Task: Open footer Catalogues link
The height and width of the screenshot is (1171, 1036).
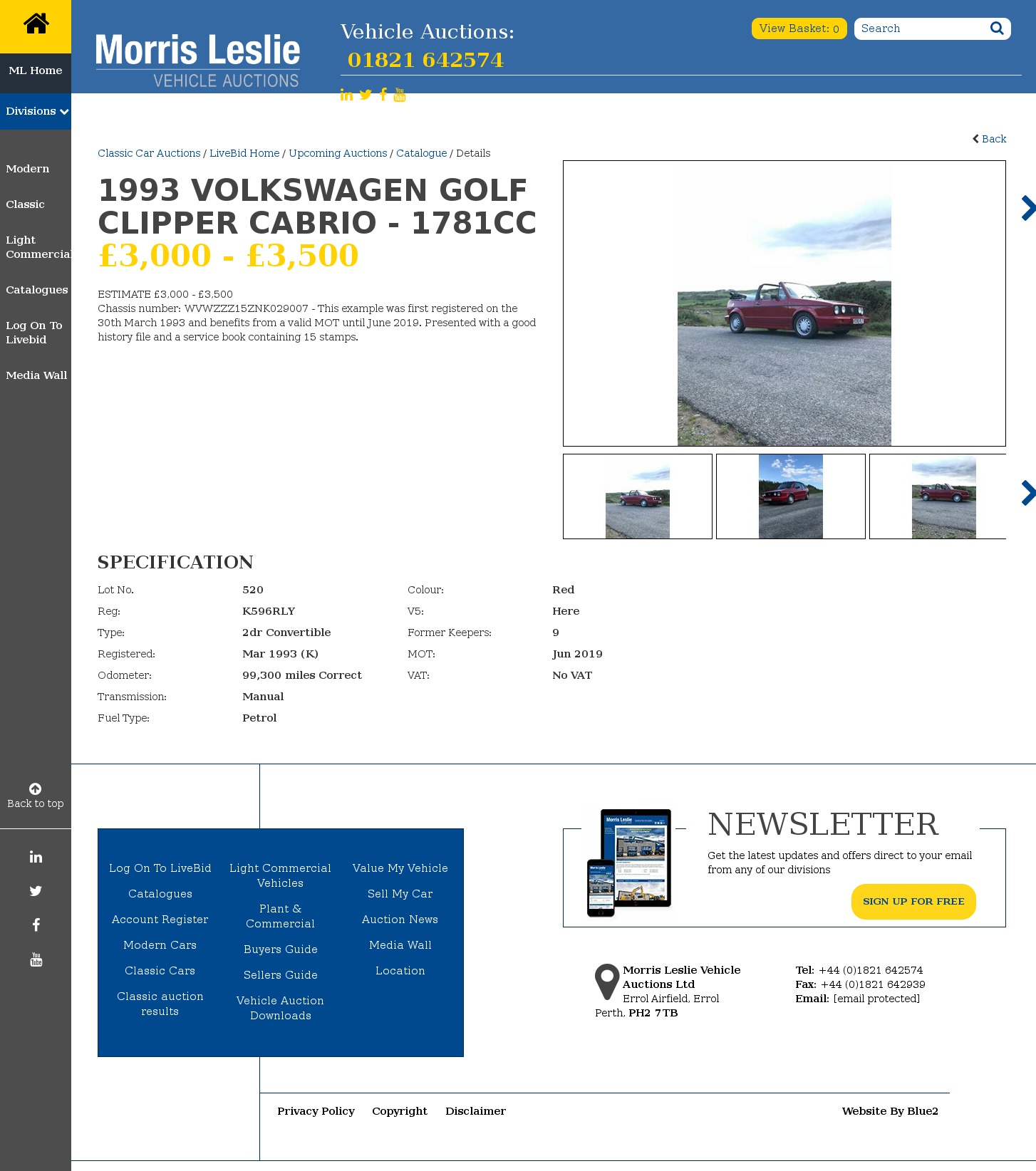Action: 160,894
